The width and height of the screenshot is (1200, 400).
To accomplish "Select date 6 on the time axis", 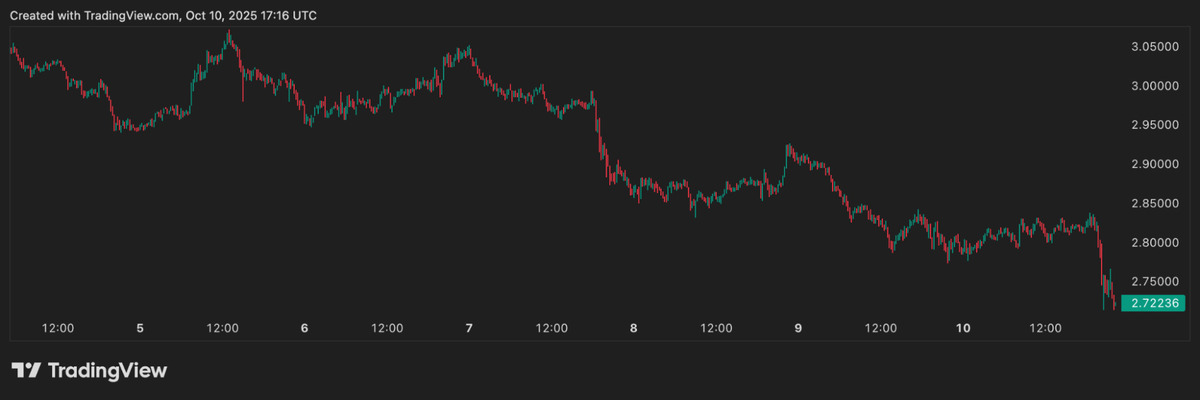I will (x=304, y=328).
